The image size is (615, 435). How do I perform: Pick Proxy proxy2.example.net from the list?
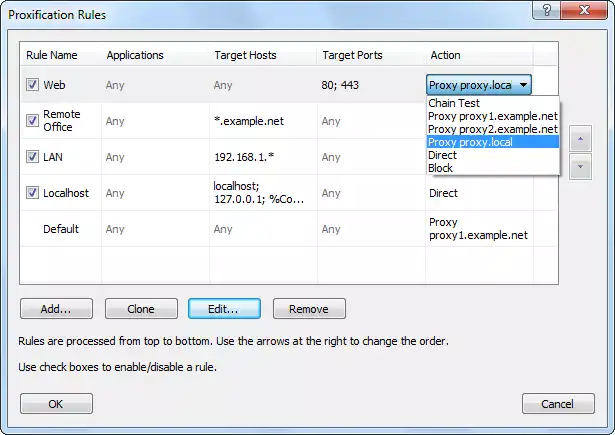(x=492, y=129)
